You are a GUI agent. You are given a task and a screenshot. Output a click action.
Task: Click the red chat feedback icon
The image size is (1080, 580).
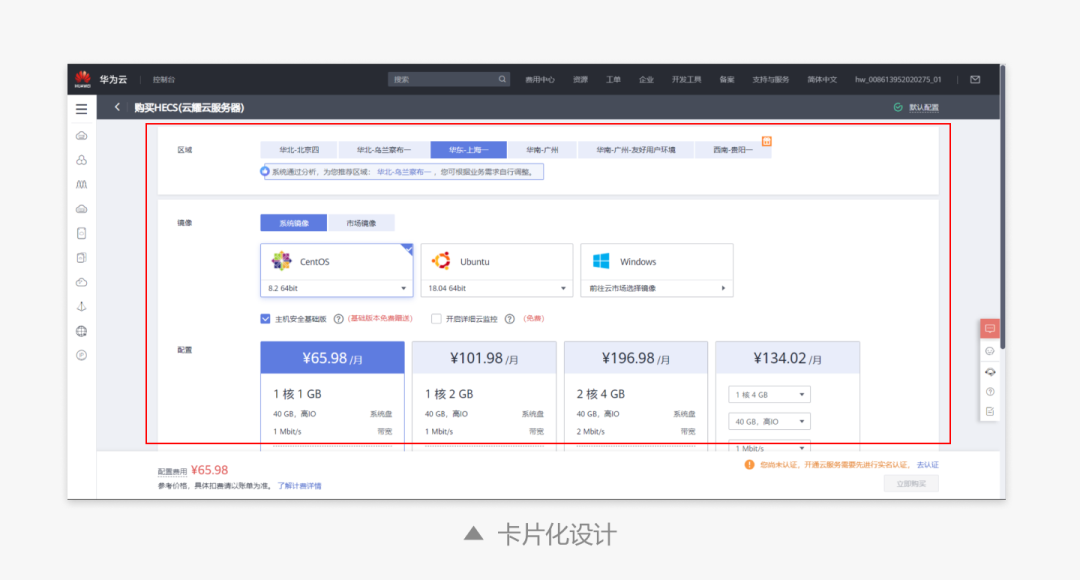(990, 329)
